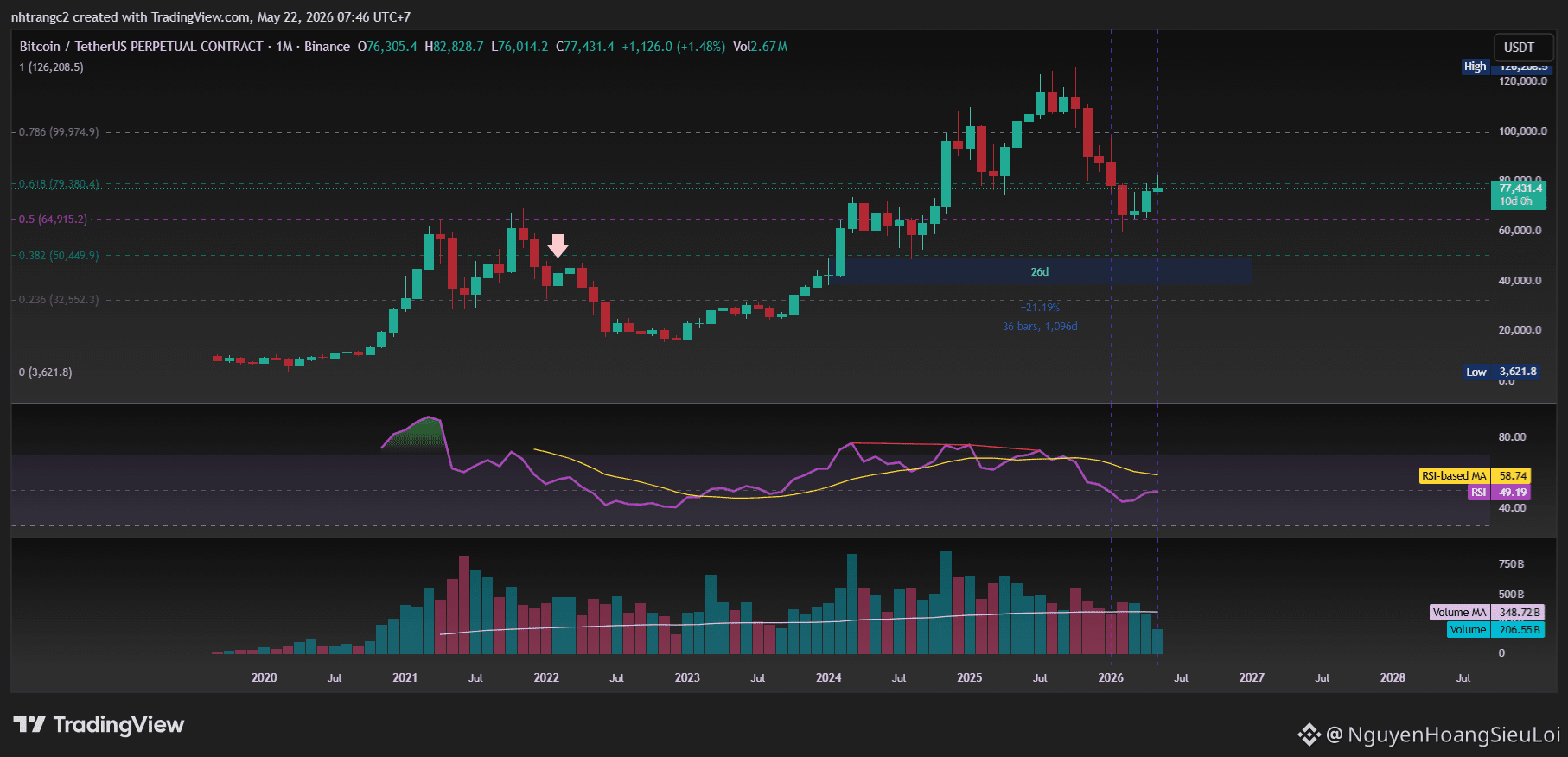
Task: Click the RSI-based MA value 58.74
Action: (1513, 476)
